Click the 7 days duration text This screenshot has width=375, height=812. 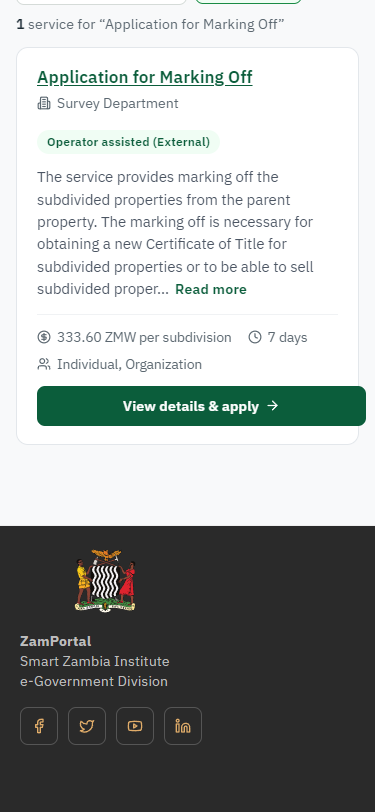pos(287,337)
